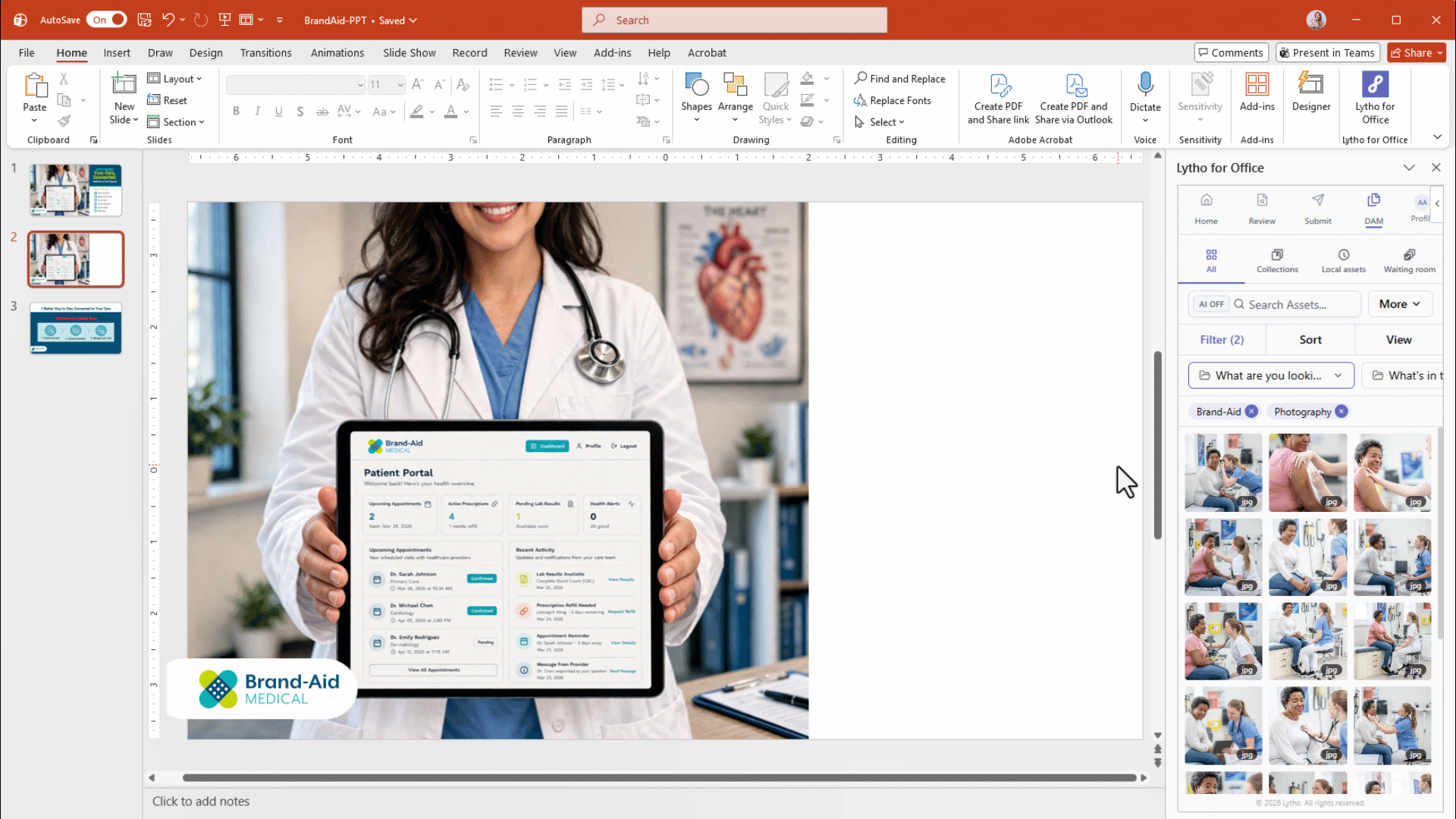Click the Undo arrow in title bar
Image resolution: width=1456 pixels, height=819 pixels.
click(168, 20)
